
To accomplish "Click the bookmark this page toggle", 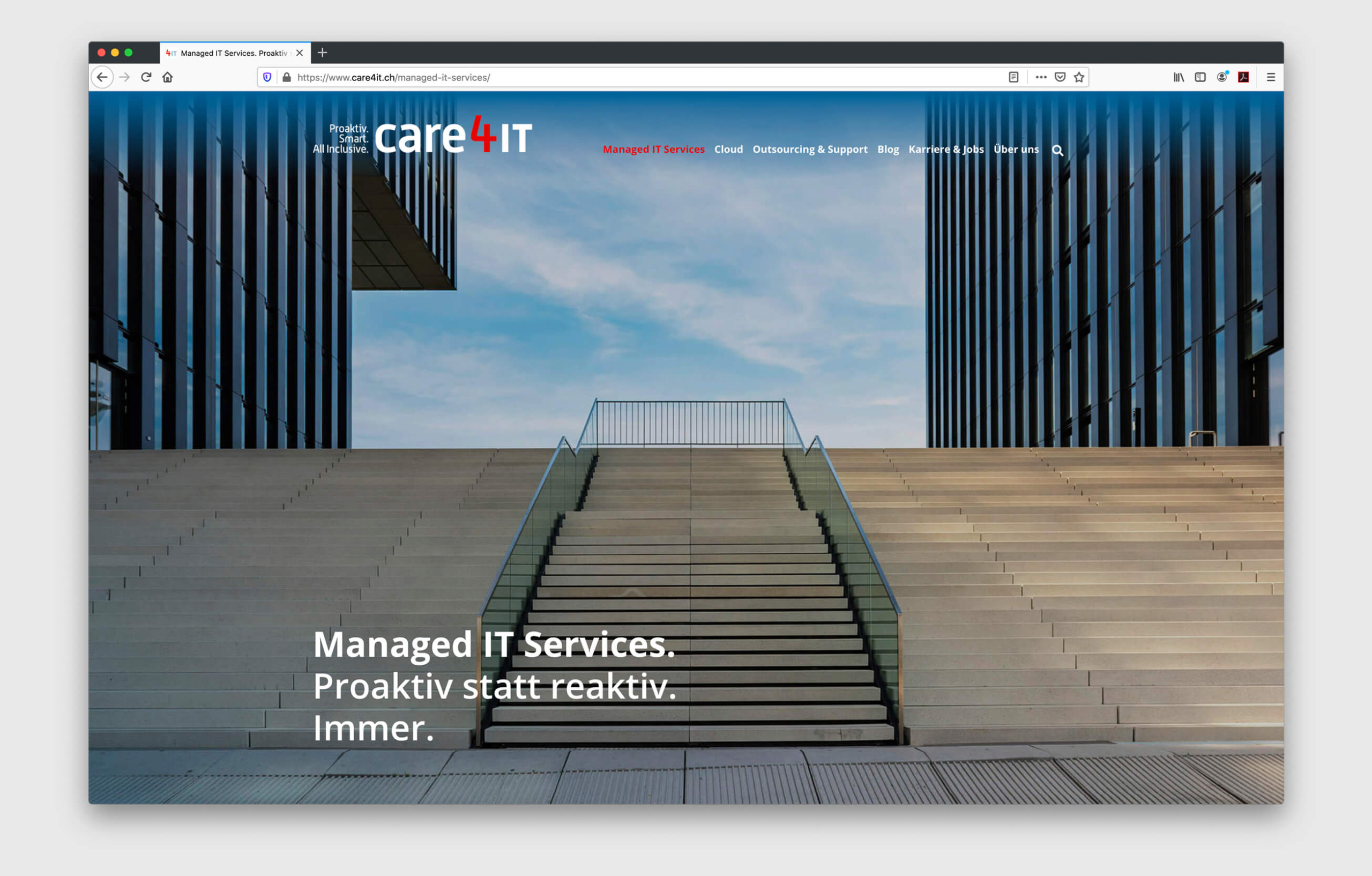I will click(1078, 77).
